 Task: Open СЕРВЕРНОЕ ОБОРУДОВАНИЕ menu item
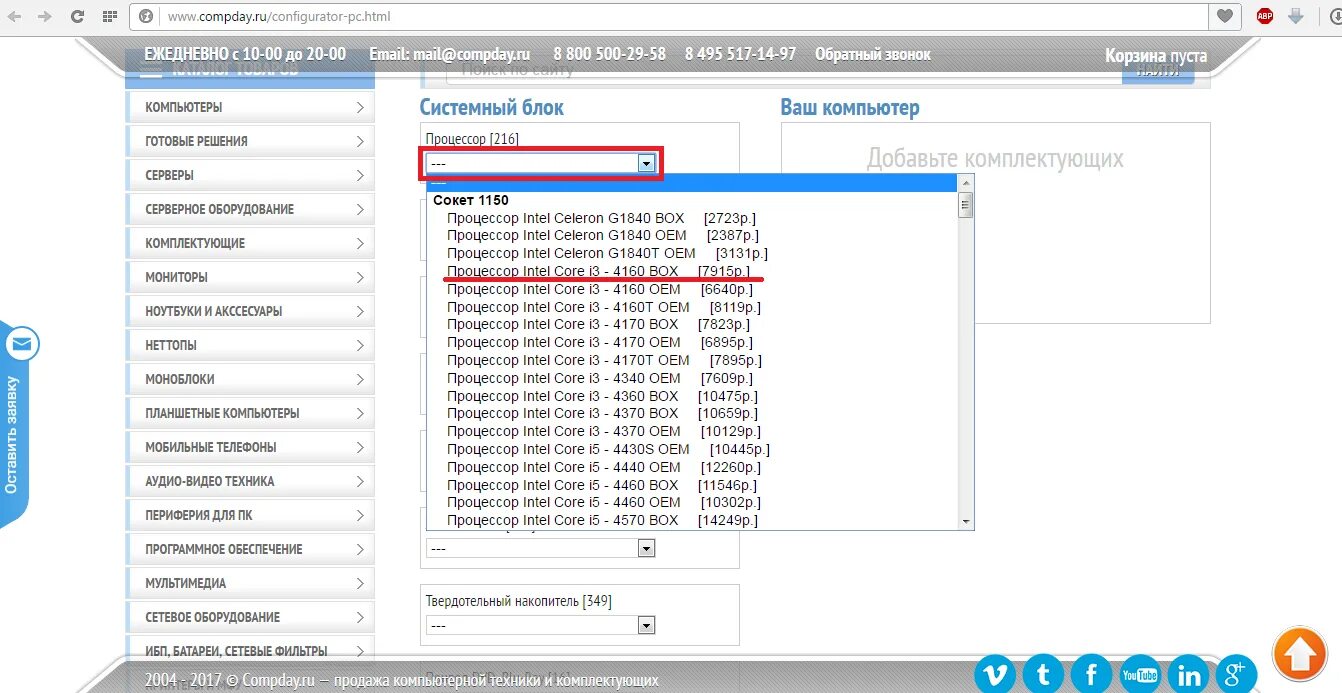(250, 209)
